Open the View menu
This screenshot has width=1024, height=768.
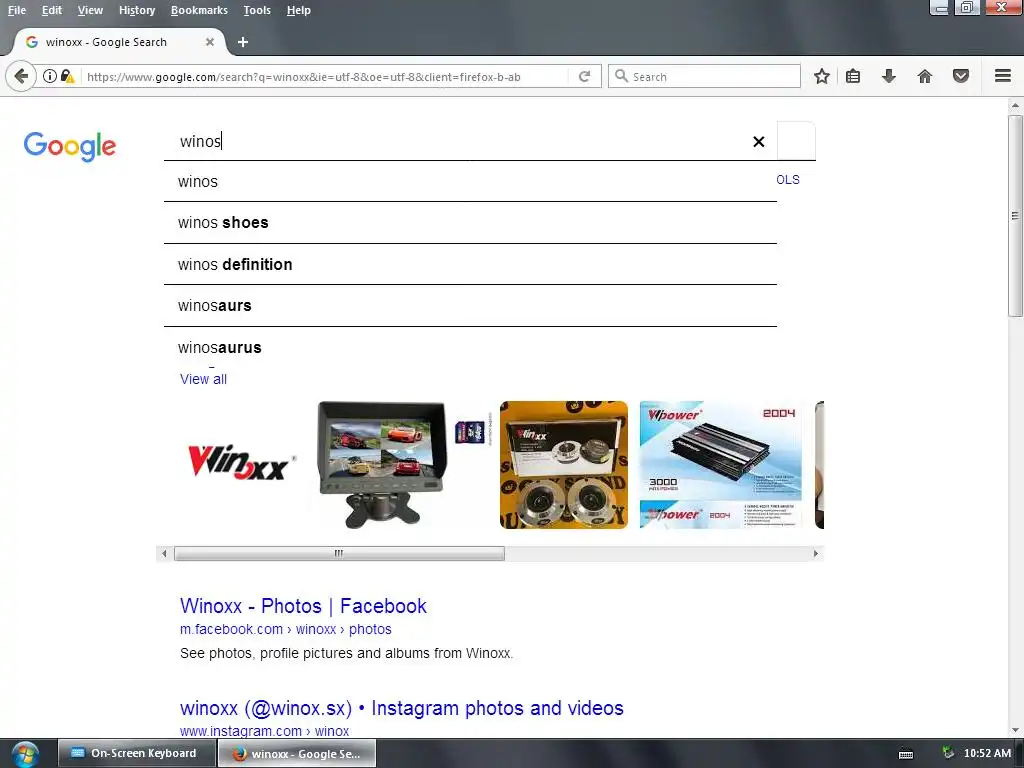click(90, 10)
